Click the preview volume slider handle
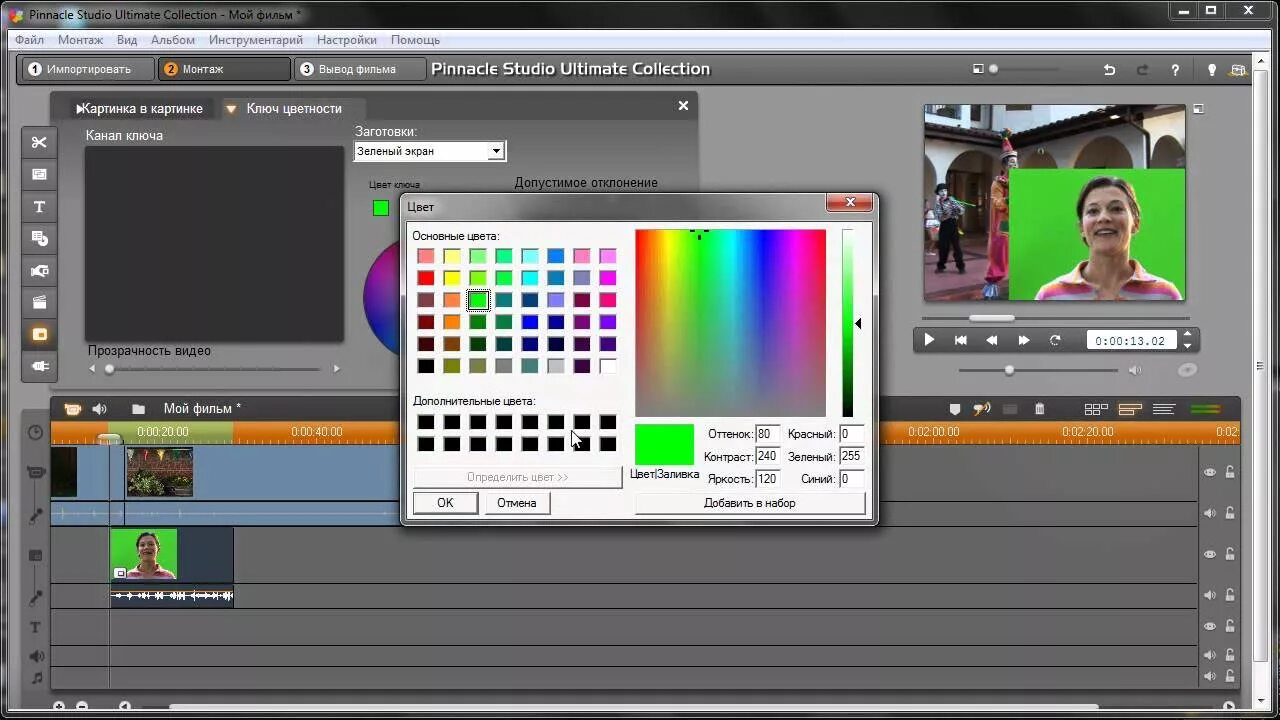The image size is (1280, 720). (1009, 370)
